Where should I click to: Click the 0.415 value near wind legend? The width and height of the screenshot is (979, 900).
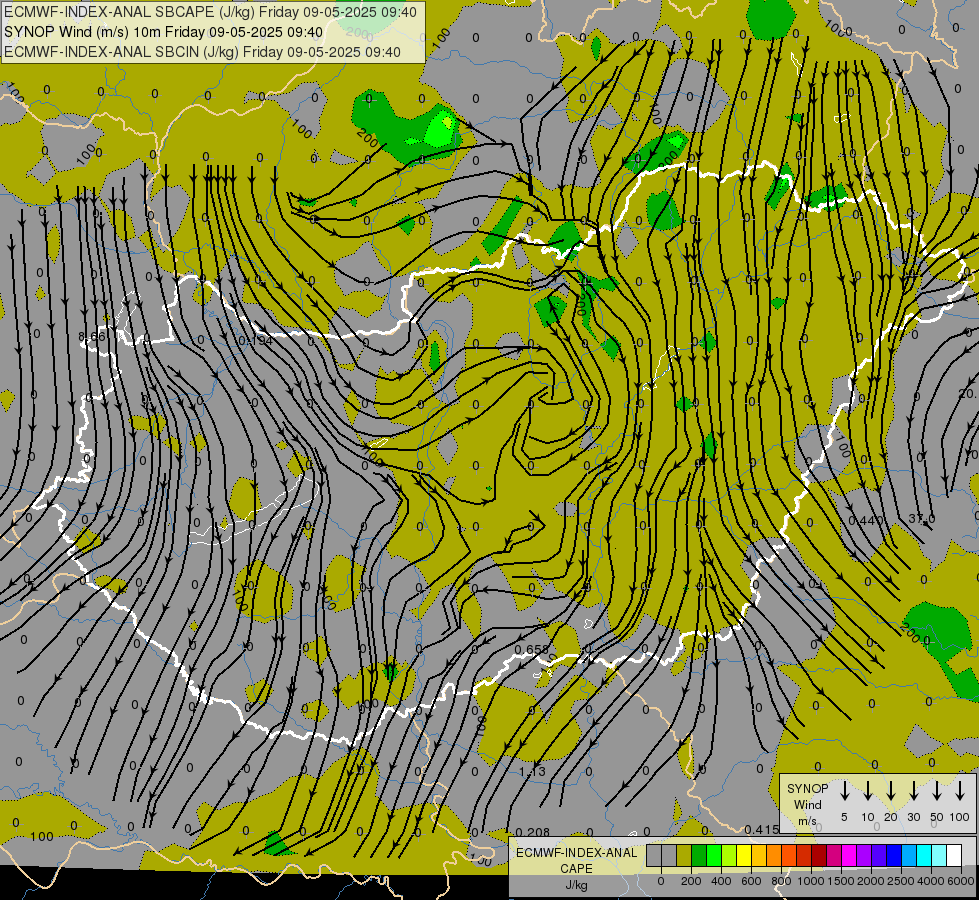[x=762, y=829]
